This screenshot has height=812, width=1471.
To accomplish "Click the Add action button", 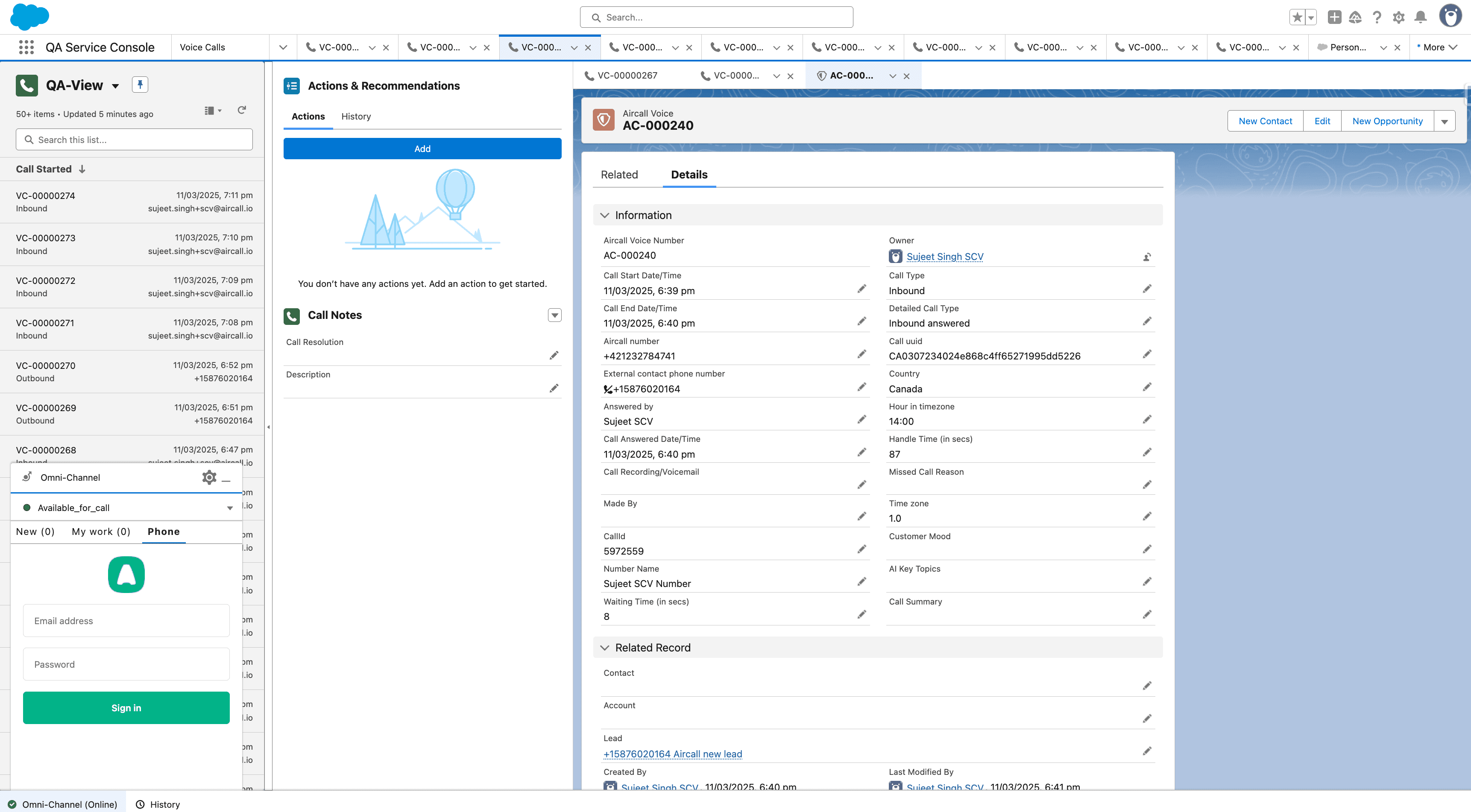I will pyautogui.click(x=422, y=149).
